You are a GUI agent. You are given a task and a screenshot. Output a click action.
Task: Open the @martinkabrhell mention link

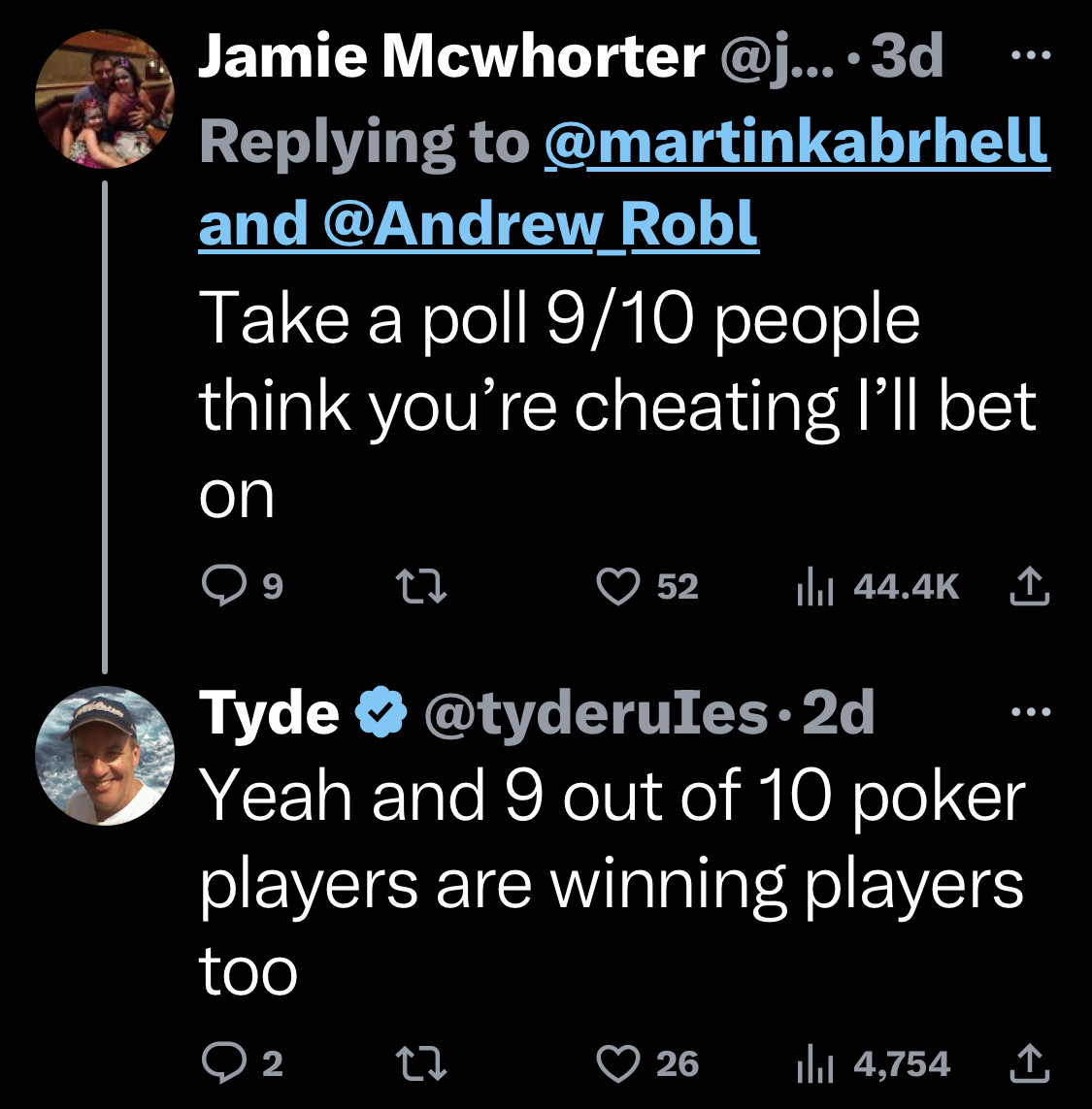tap(797, 143)
